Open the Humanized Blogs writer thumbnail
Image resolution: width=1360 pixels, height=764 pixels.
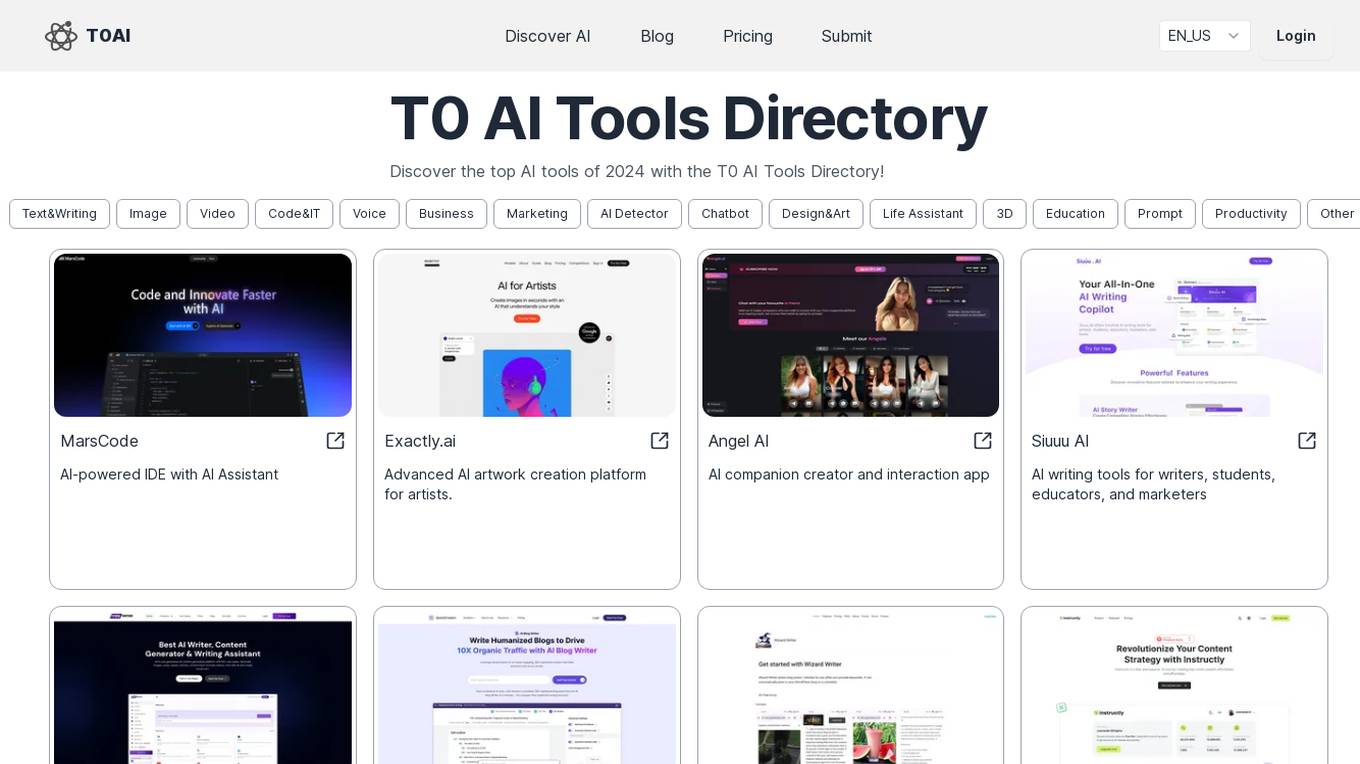(527, 687)
